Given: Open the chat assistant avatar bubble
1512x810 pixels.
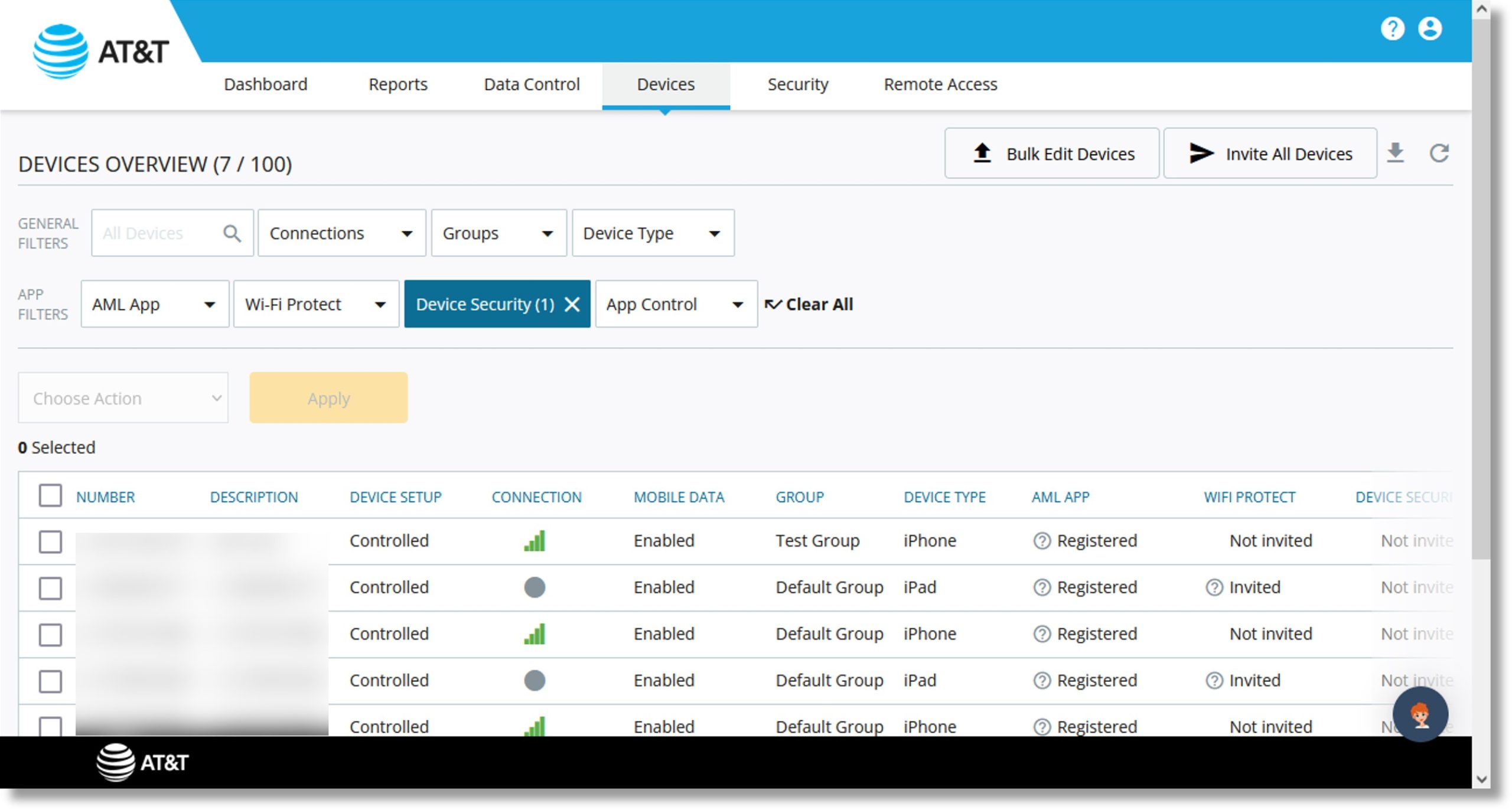Looking at the screenshot, I should 1420,714.
